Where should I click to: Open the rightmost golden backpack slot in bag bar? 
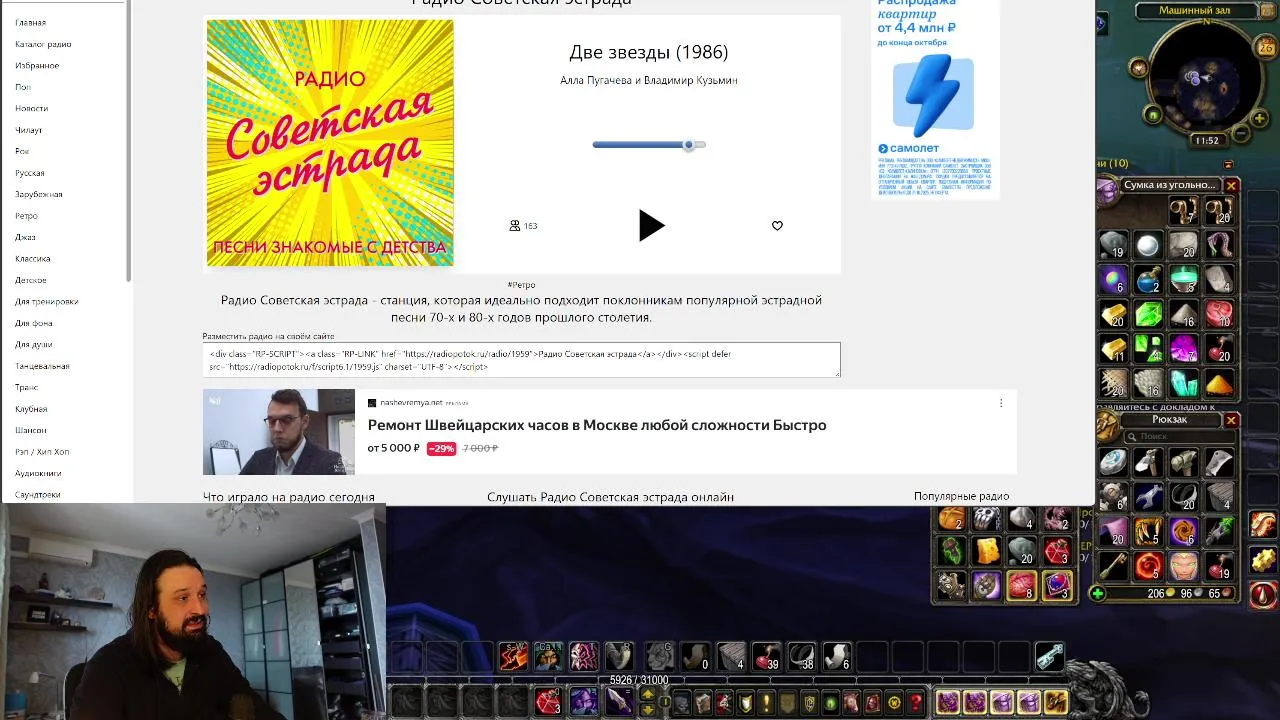1056,701
